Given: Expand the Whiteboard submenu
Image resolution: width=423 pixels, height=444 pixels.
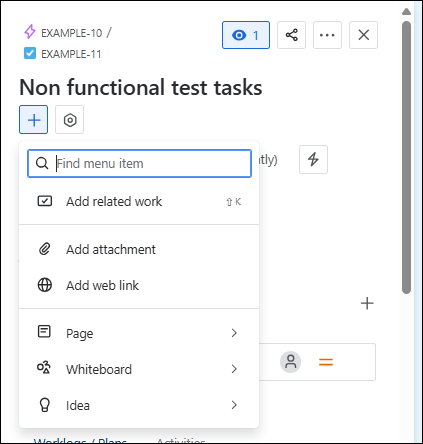Looking at the screenshot, I should [x=139, y=369].
